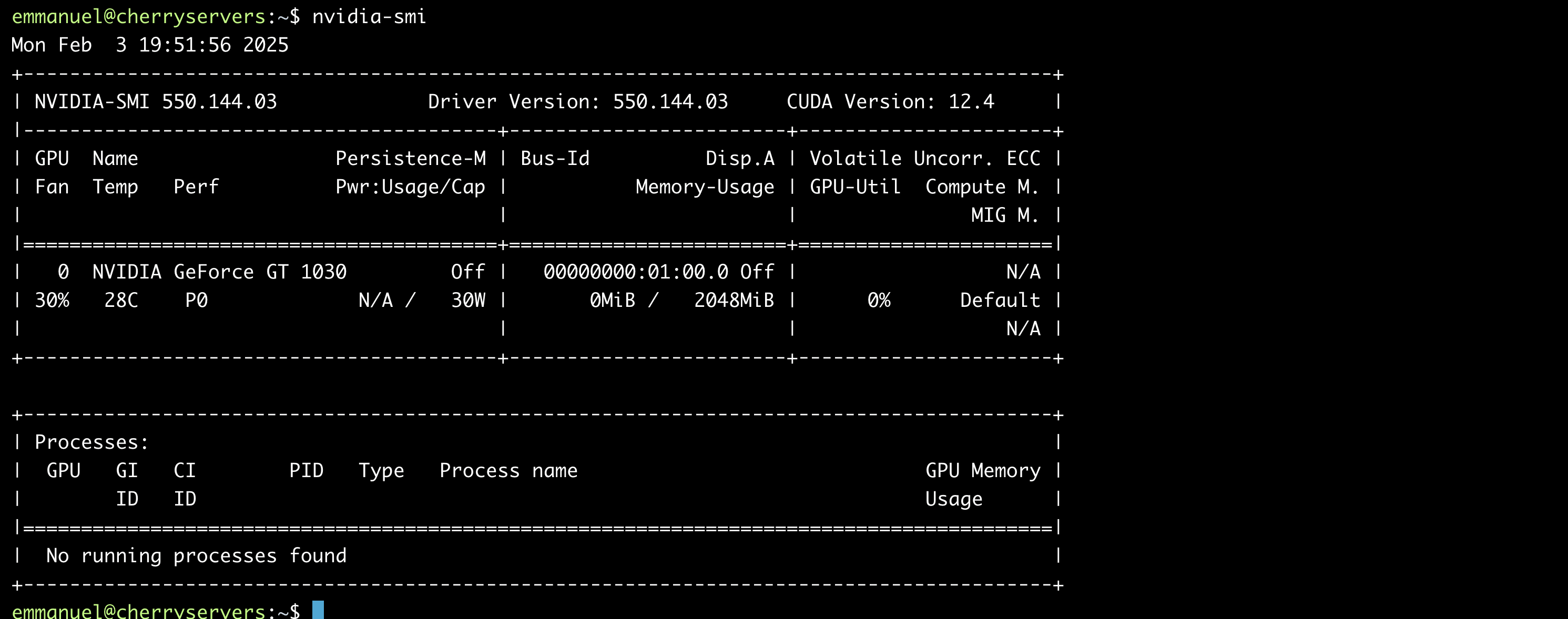The height and width of the screenshot is (619, 1568).
Task: Click the Driver Version 550.144.03 text
Action: coord(578,101)
